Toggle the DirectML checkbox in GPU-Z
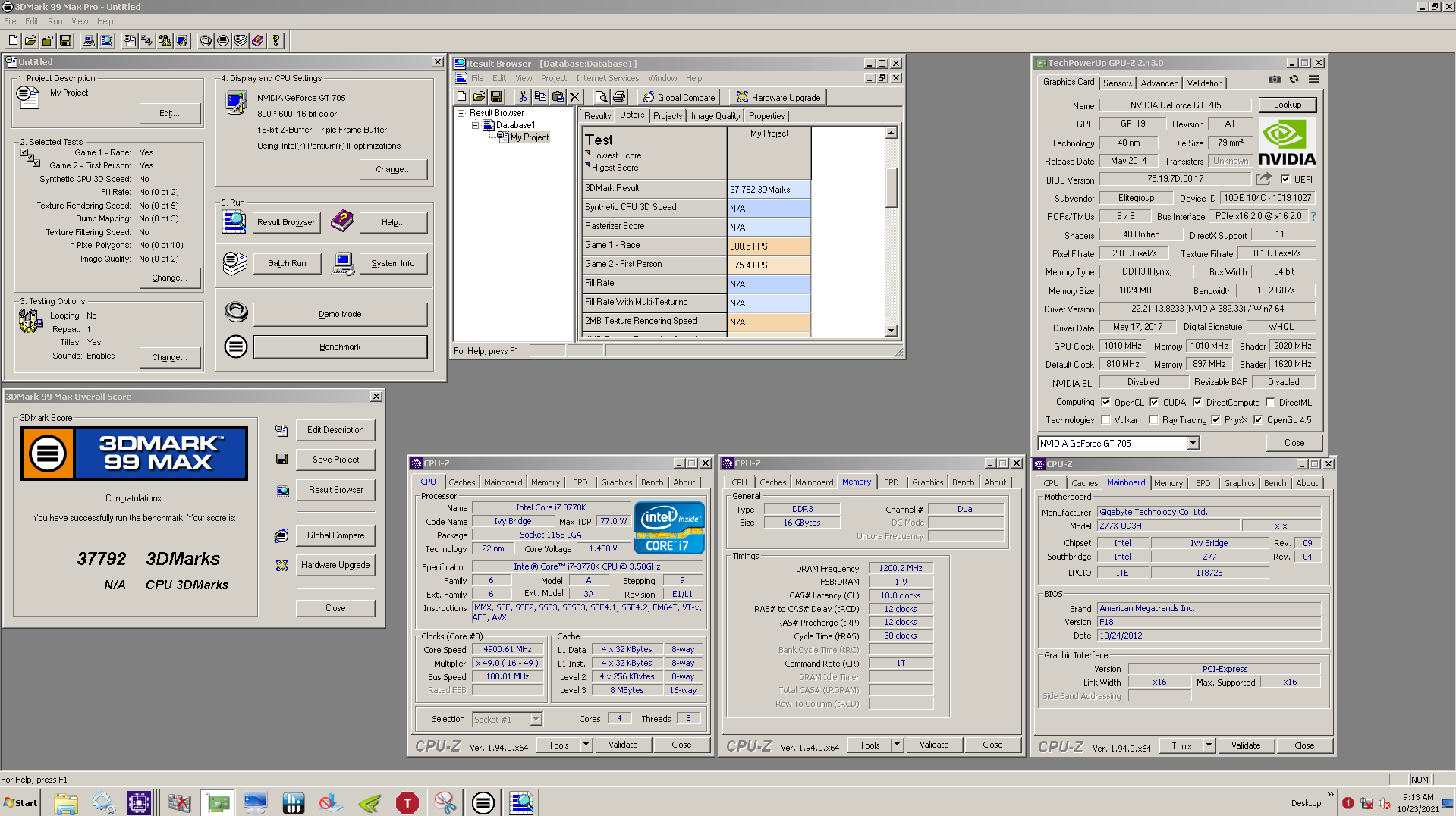The height and width of the screenshot is (816, 1456). (x=1270, y=402)
